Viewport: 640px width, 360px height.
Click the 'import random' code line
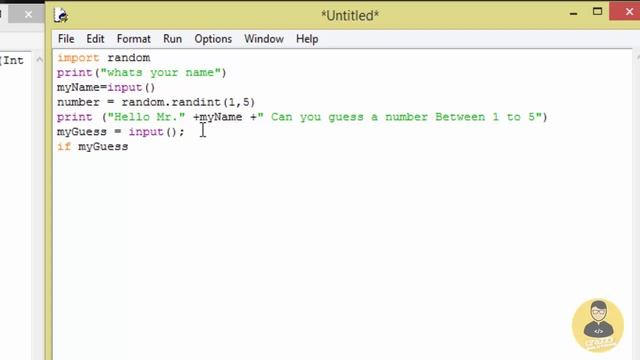pos(104,58)
